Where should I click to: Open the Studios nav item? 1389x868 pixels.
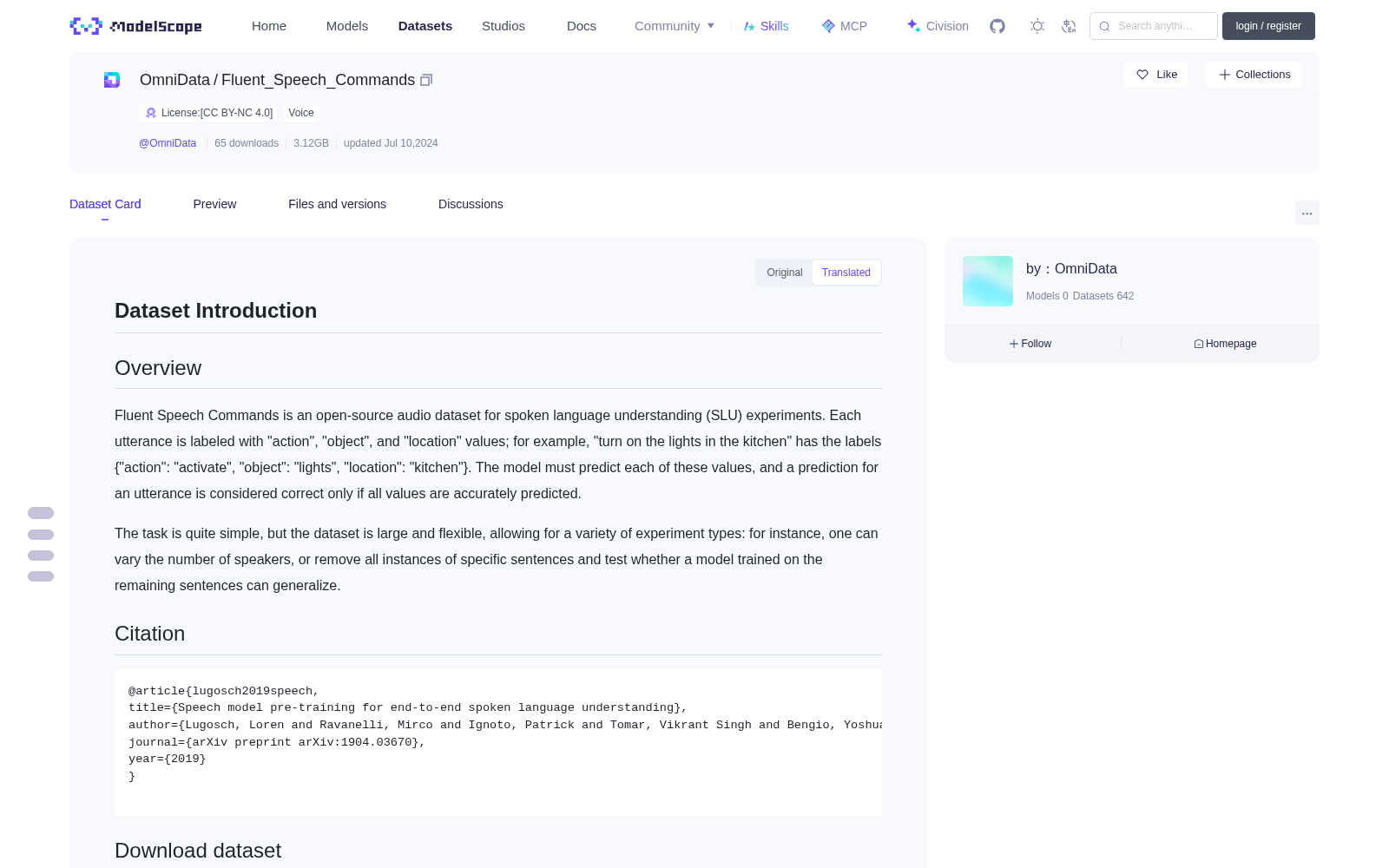pos(504,26)
